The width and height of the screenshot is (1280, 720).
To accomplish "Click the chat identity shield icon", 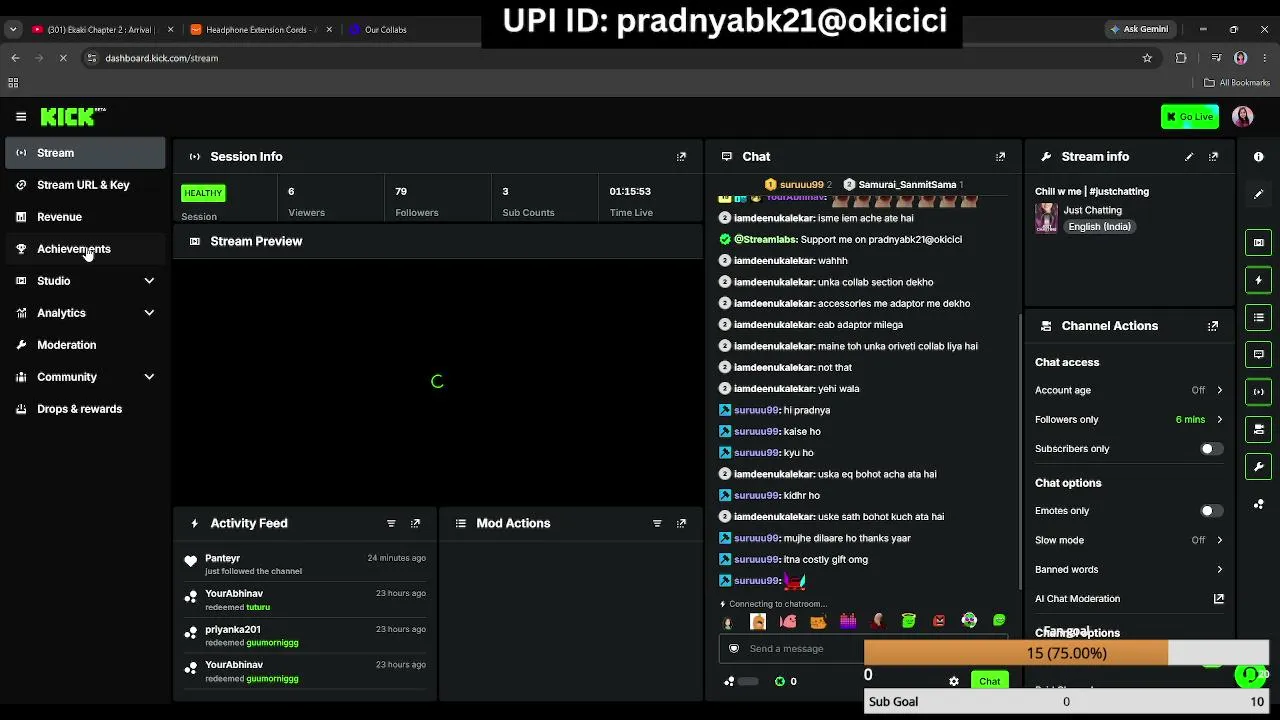I will 734,649.
